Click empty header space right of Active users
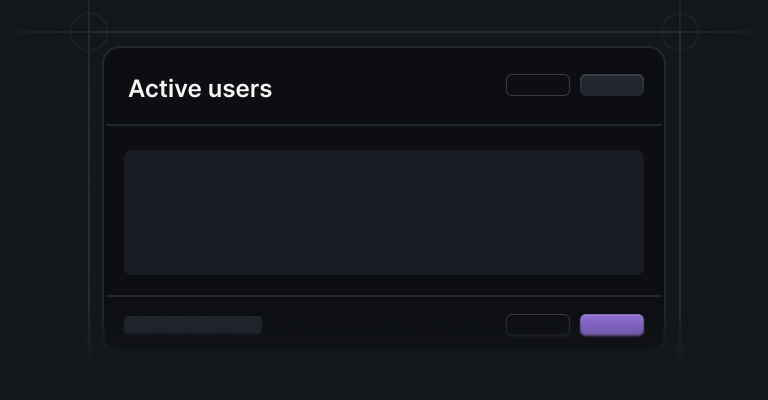The width and height of the screenshot is (768, 400). pyautogui.click(x=387, y=86)
